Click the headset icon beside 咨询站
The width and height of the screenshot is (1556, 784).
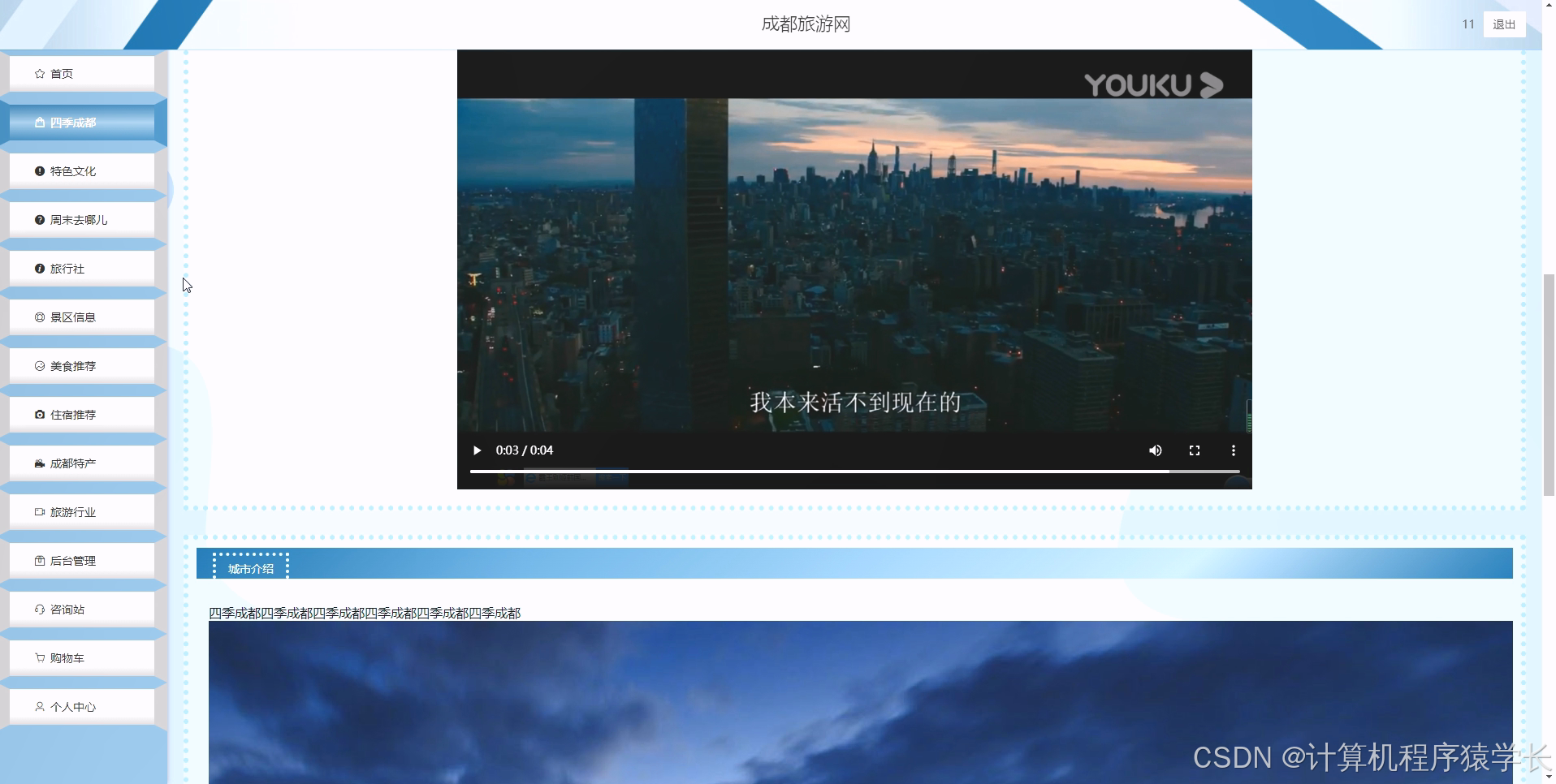[40, 610]
